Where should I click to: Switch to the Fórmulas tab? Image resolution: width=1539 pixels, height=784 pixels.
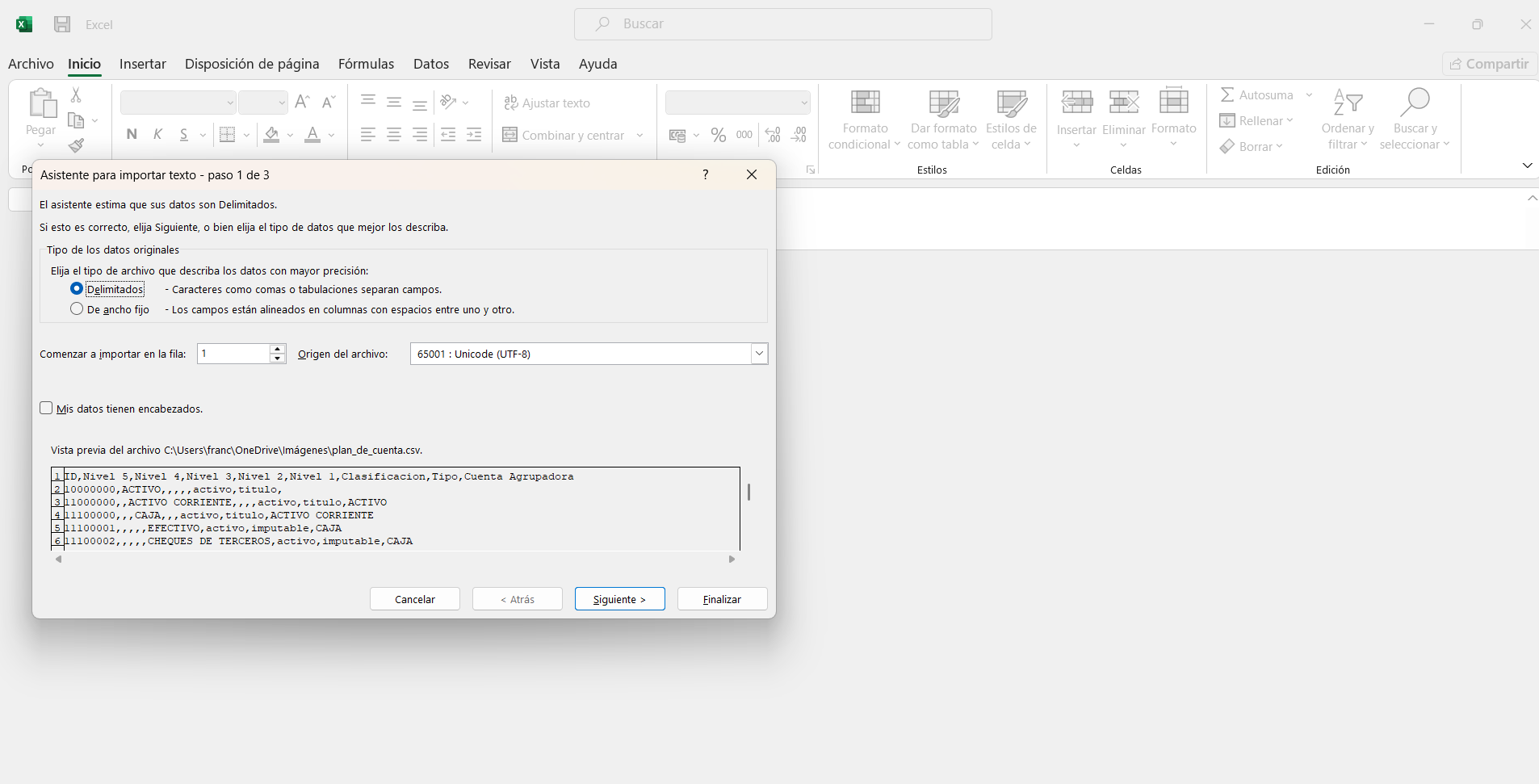coord(366,64)
